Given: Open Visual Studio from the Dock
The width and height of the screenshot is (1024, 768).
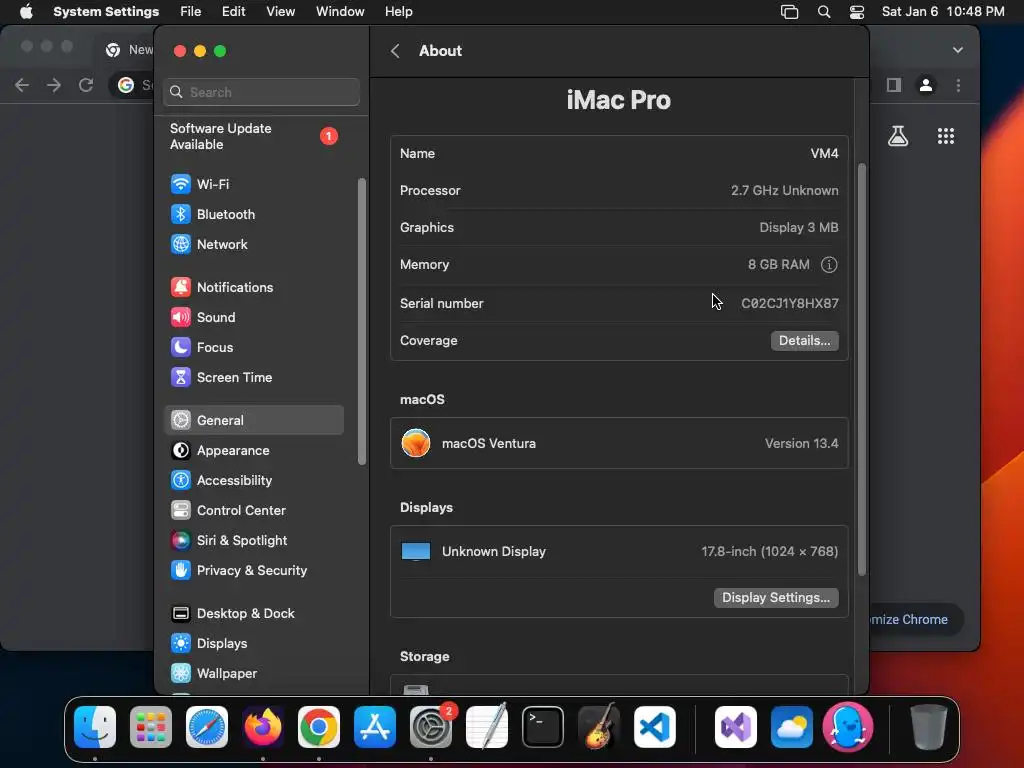Looking at the screenshot, I should tap(736, 727).
